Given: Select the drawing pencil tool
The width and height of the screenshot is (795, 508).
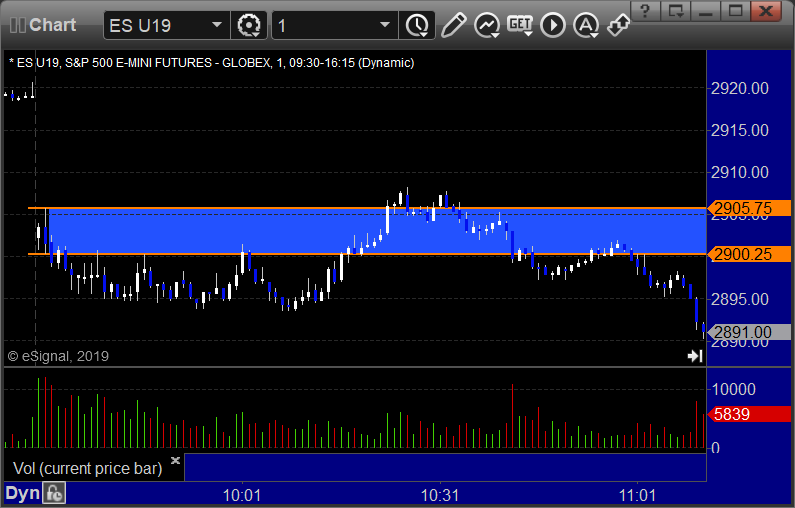Looking at the screenshot, I should [x=453, y=25].
